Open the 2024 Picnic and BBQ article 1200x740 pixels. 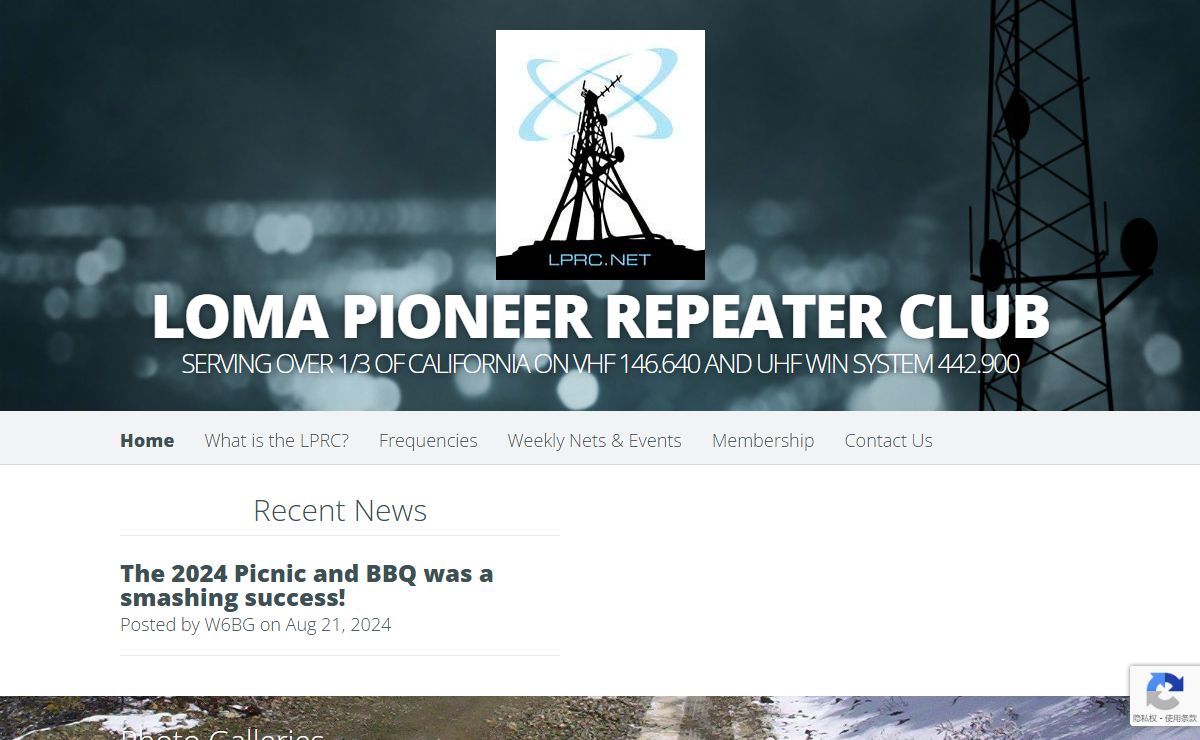pyautogui.click(x=307, y=585)
